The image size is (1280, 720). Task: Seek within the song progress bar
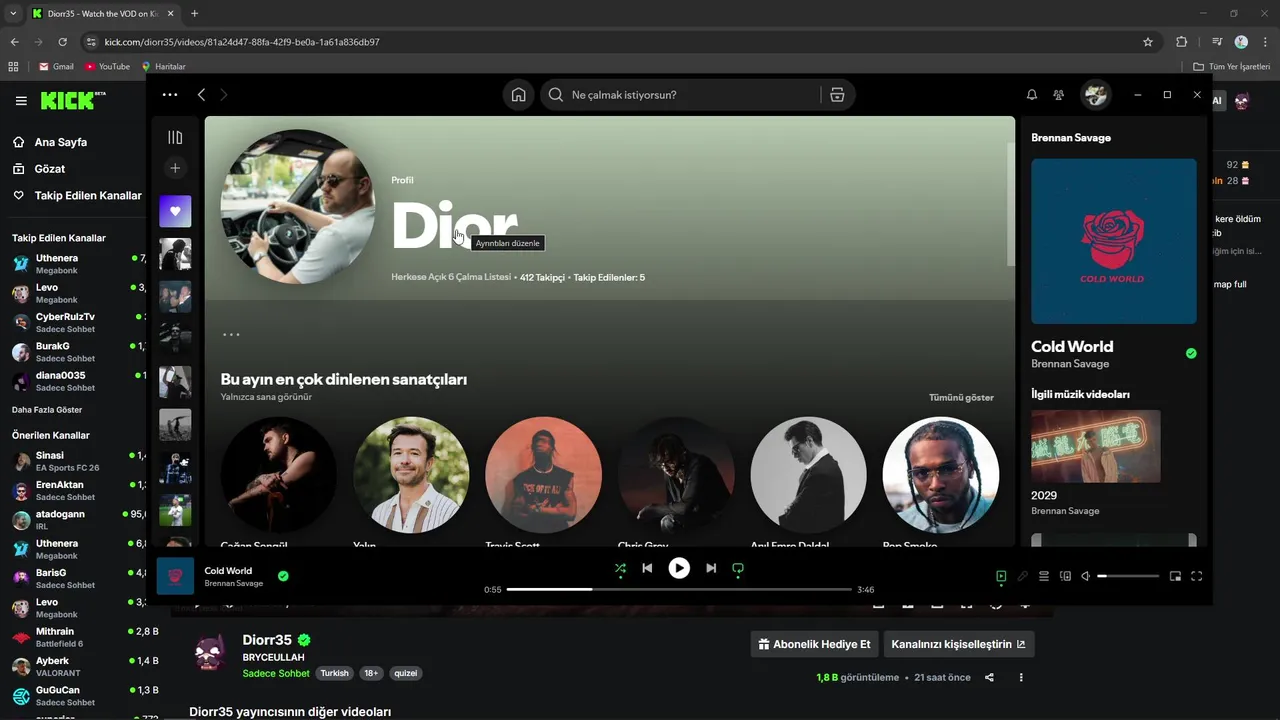(x=679, y=589)
